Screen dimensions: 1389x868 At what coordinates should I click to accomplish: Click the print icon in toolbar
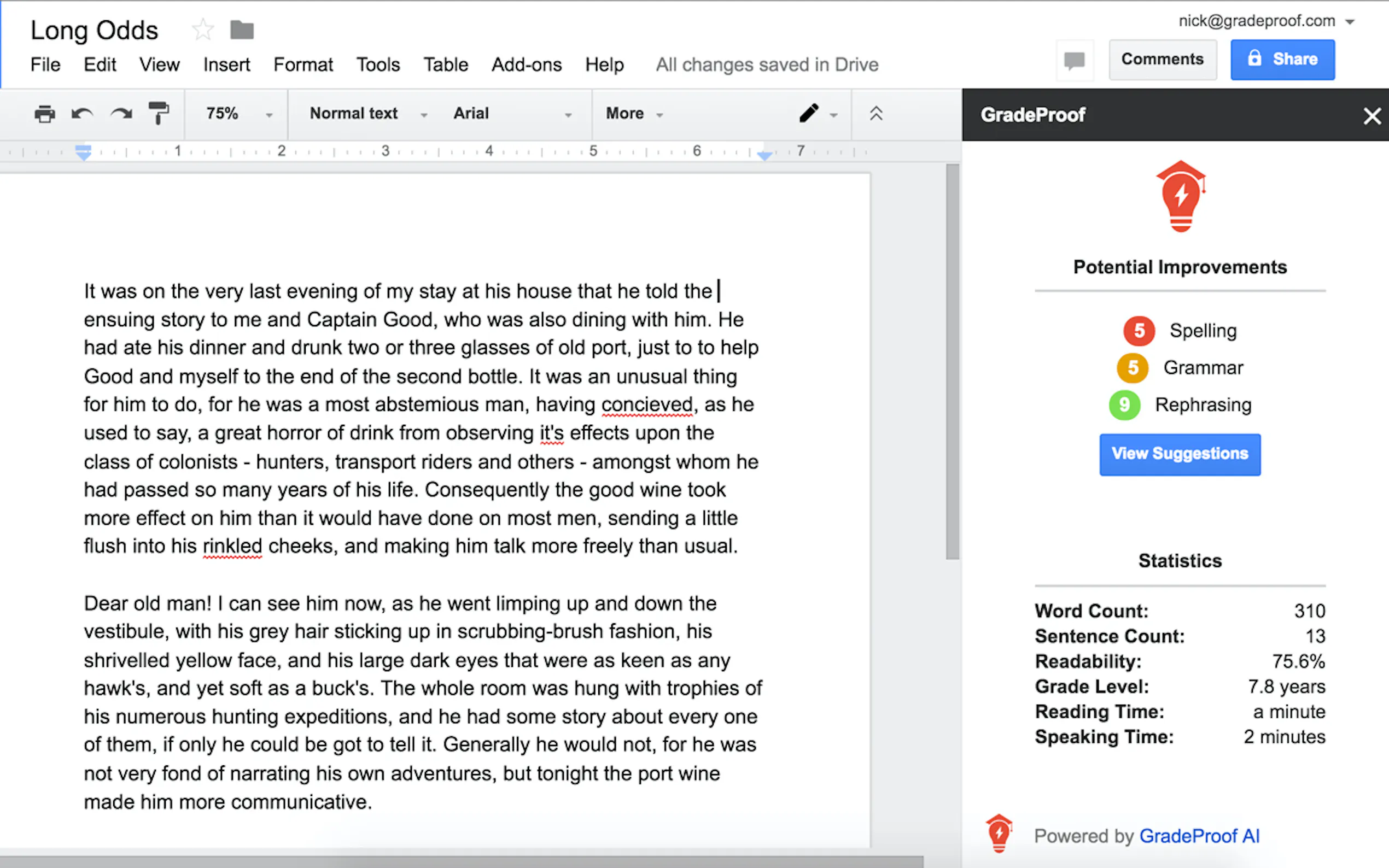tap(44, 114)
